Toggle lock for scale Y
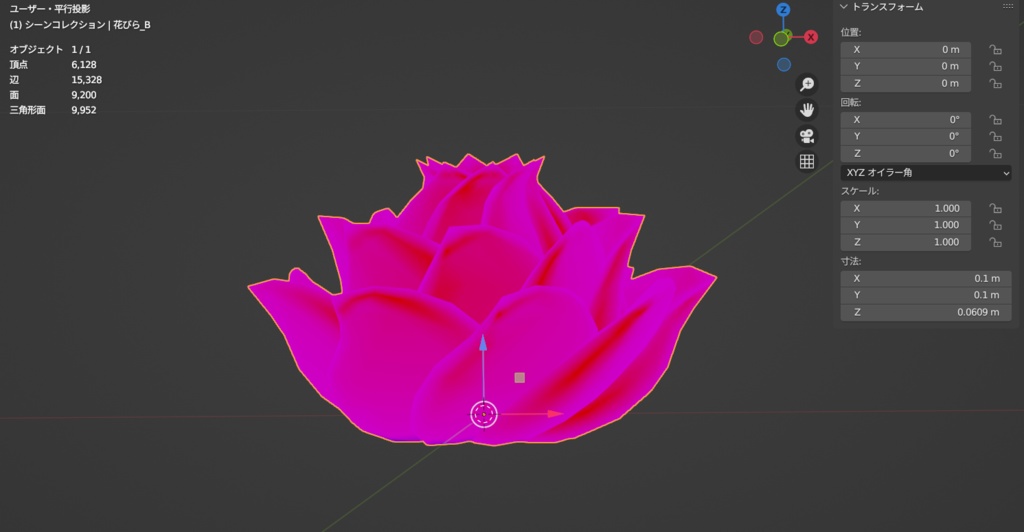 [995, 225]
